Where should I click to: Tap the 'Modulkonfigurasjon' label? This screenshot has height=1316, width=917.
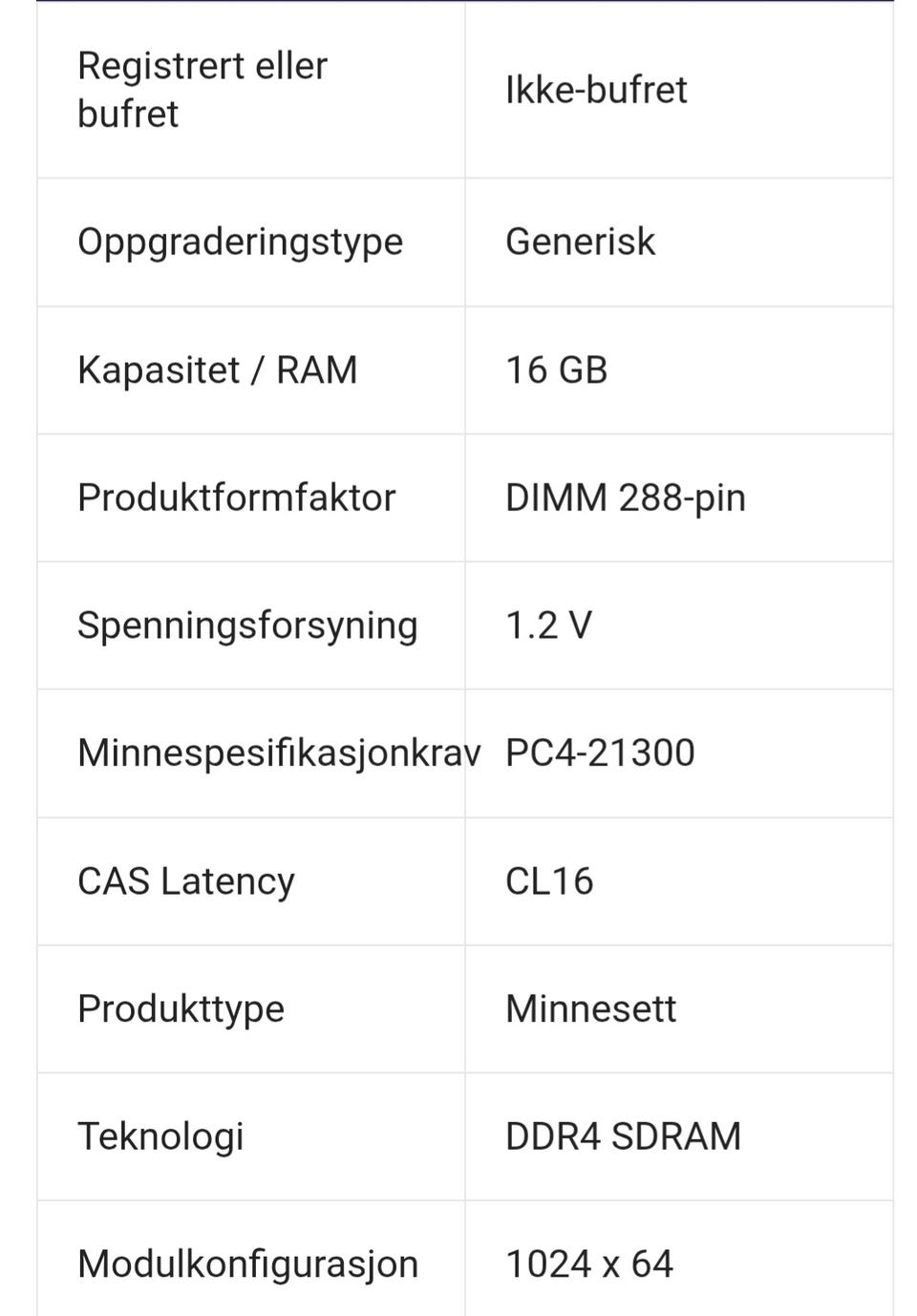coord(247,1264)
